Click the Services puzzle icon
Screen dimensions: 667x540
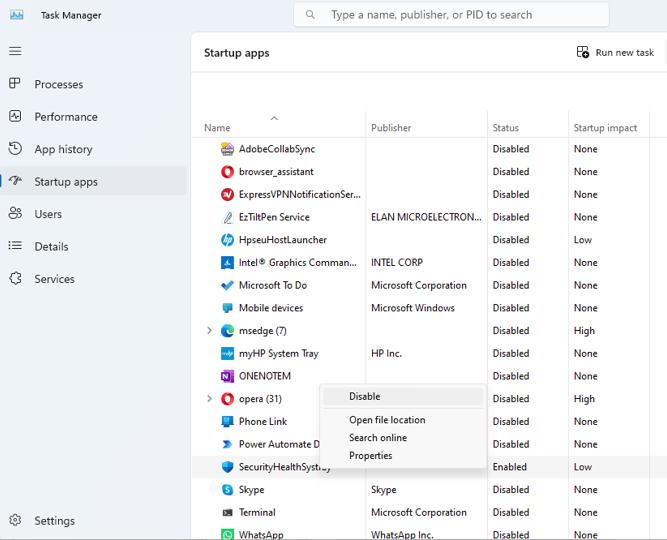point(15,278)
